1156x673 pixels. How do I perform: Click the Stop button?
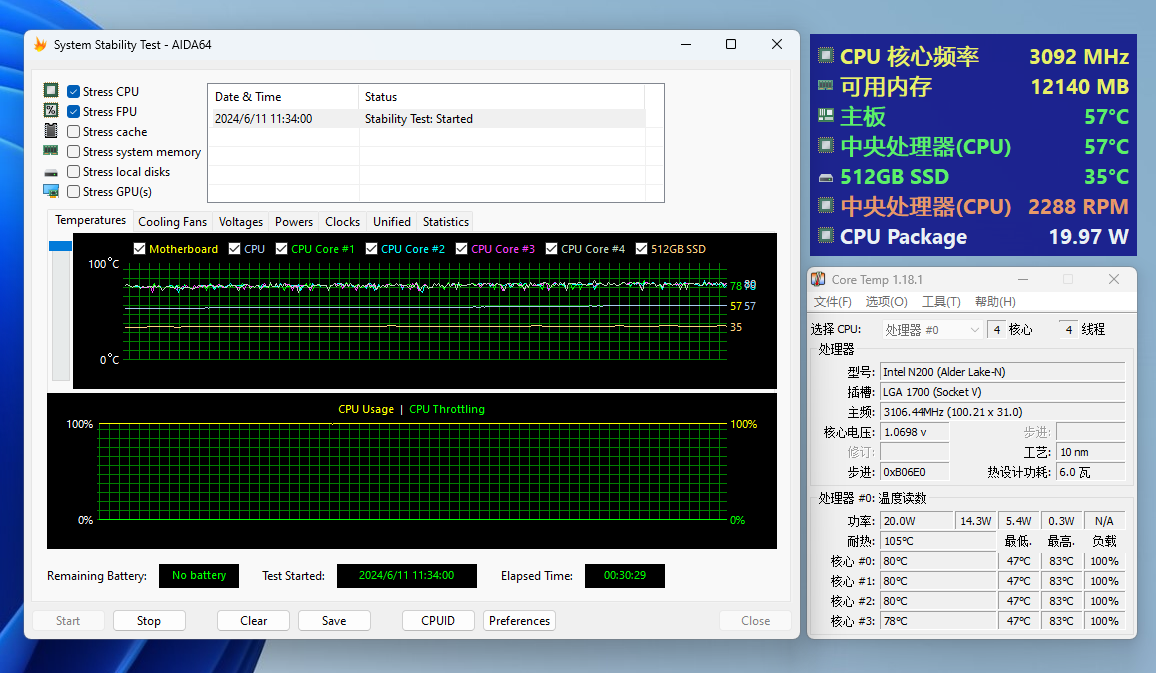149,621
